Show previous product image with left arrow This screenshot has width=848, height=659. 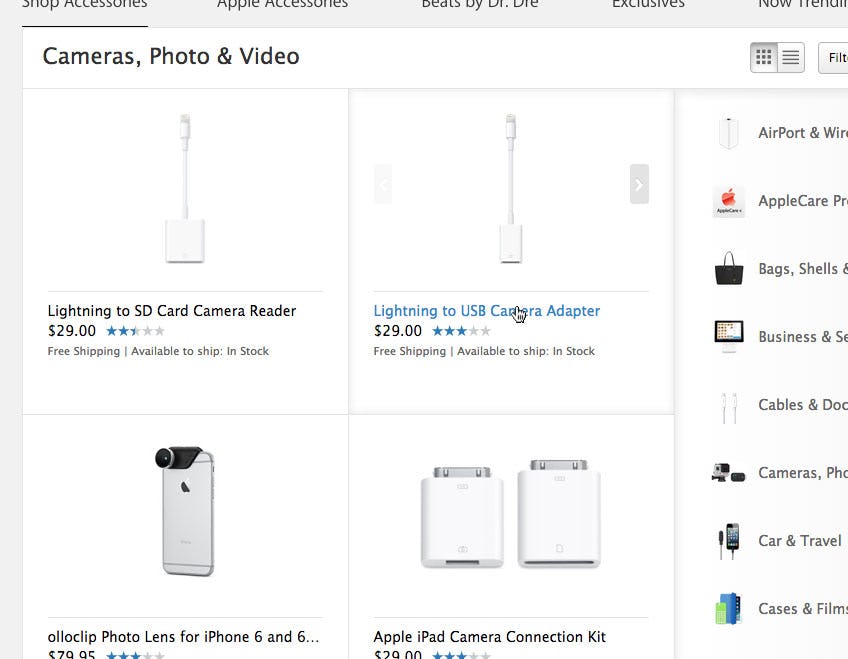point(383,184)
